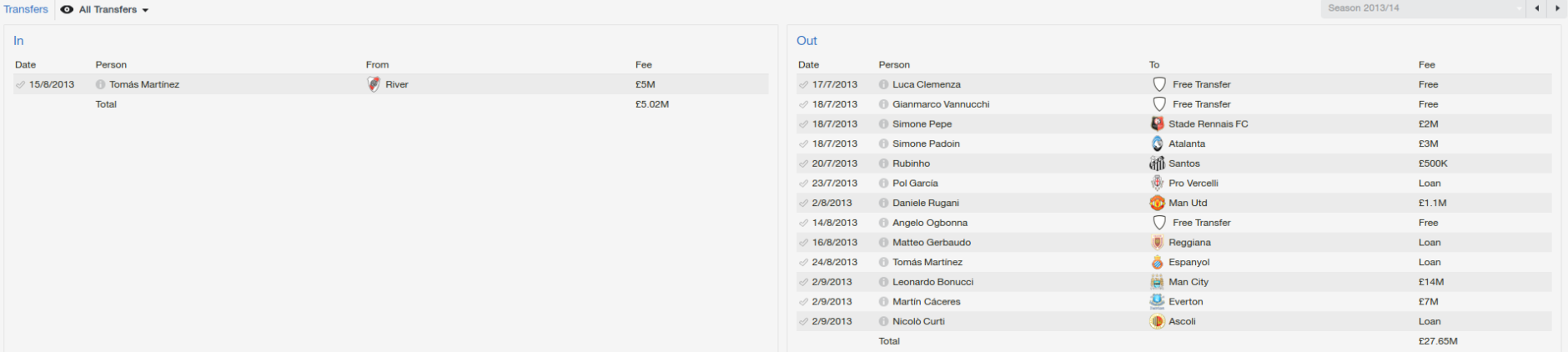Click the Atalanta club badge
This screenshot has height=352, width=1568.
point(1157,143)
